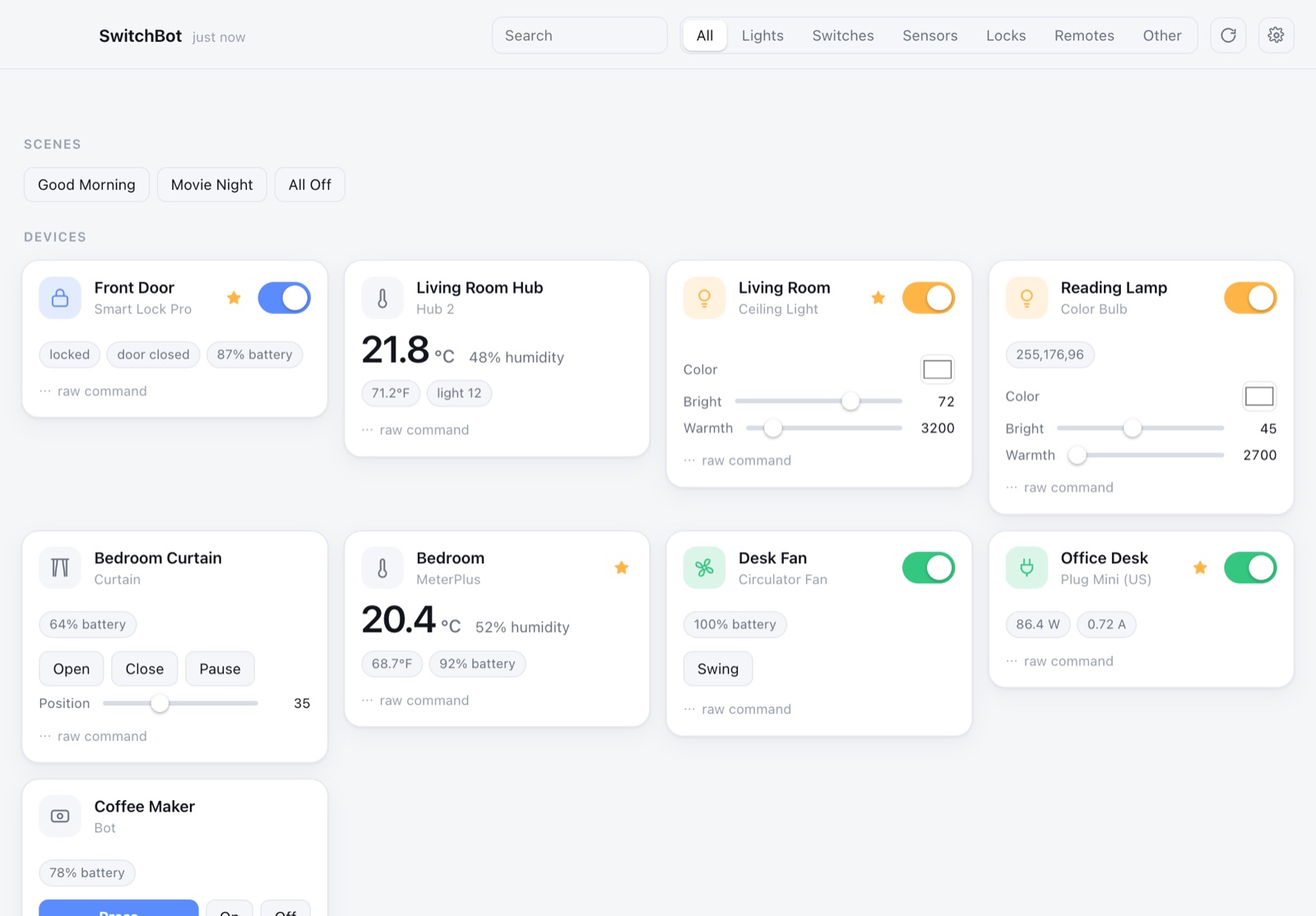
Task: Activate the Movie Night scene
Action: [212, 185]
